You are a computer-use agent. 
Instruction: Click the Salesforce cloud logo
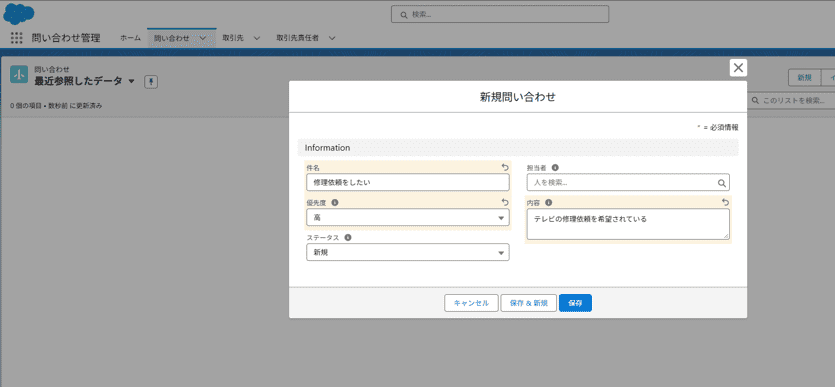[x=19, y=14]
